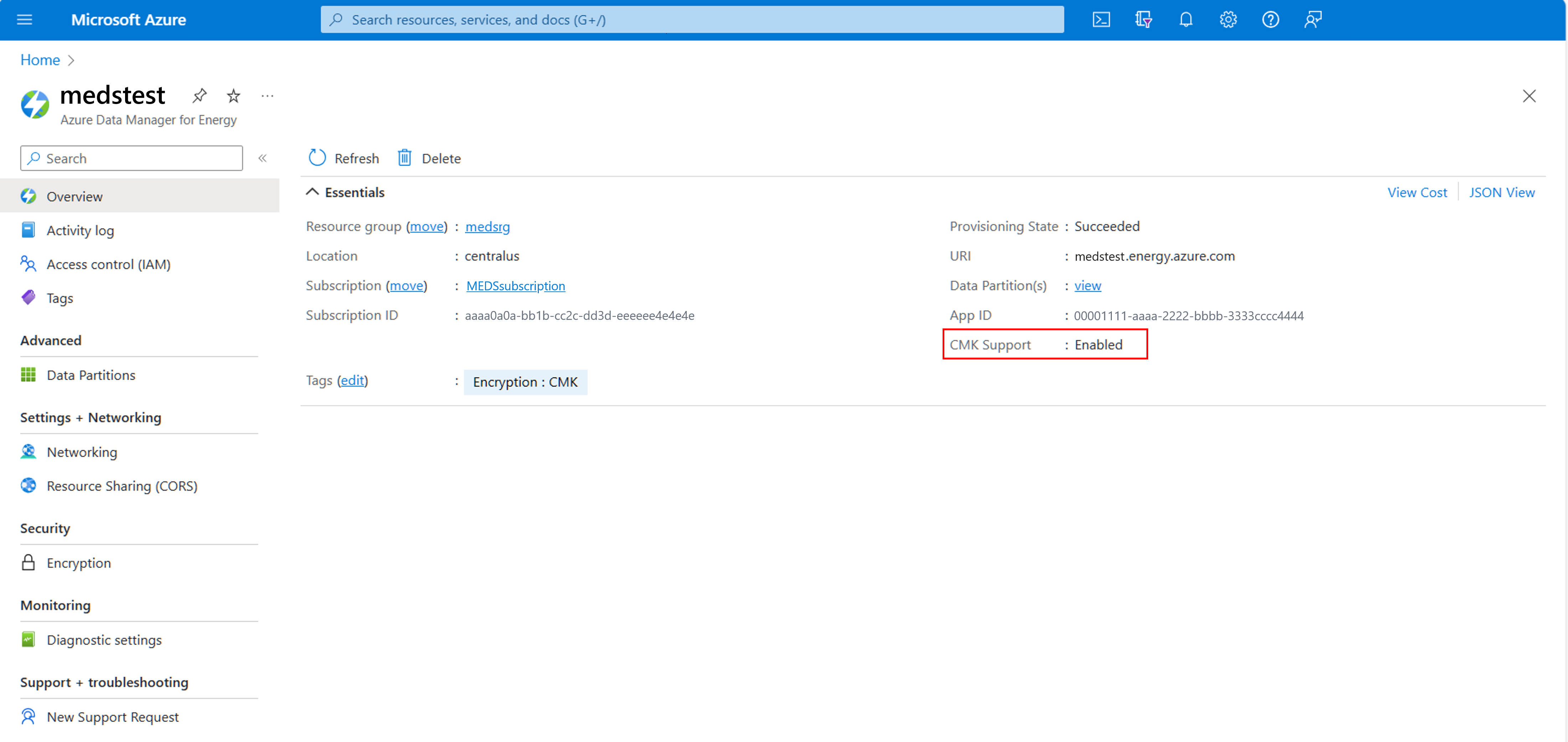
Task: Open the help pane question mark icon
Action: 1270,19
